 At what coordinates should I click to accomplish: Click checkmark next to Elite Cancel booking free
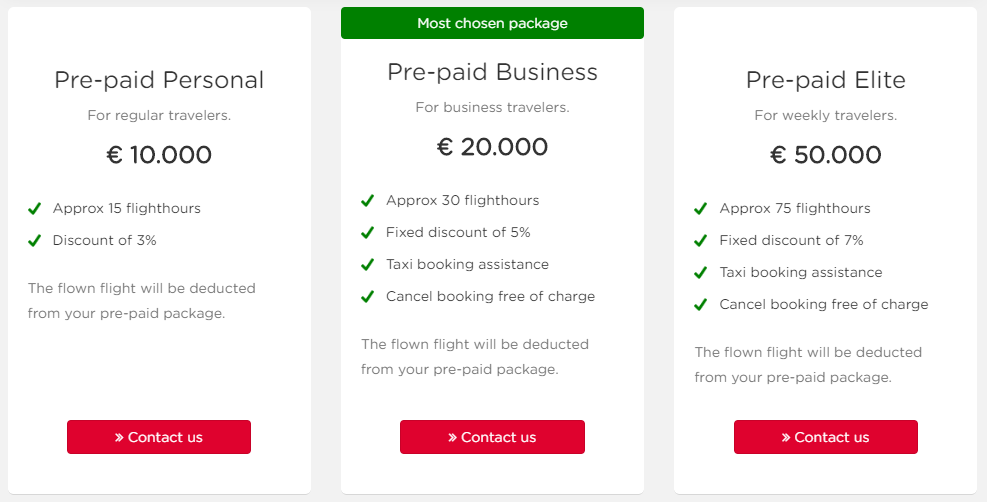701,305
